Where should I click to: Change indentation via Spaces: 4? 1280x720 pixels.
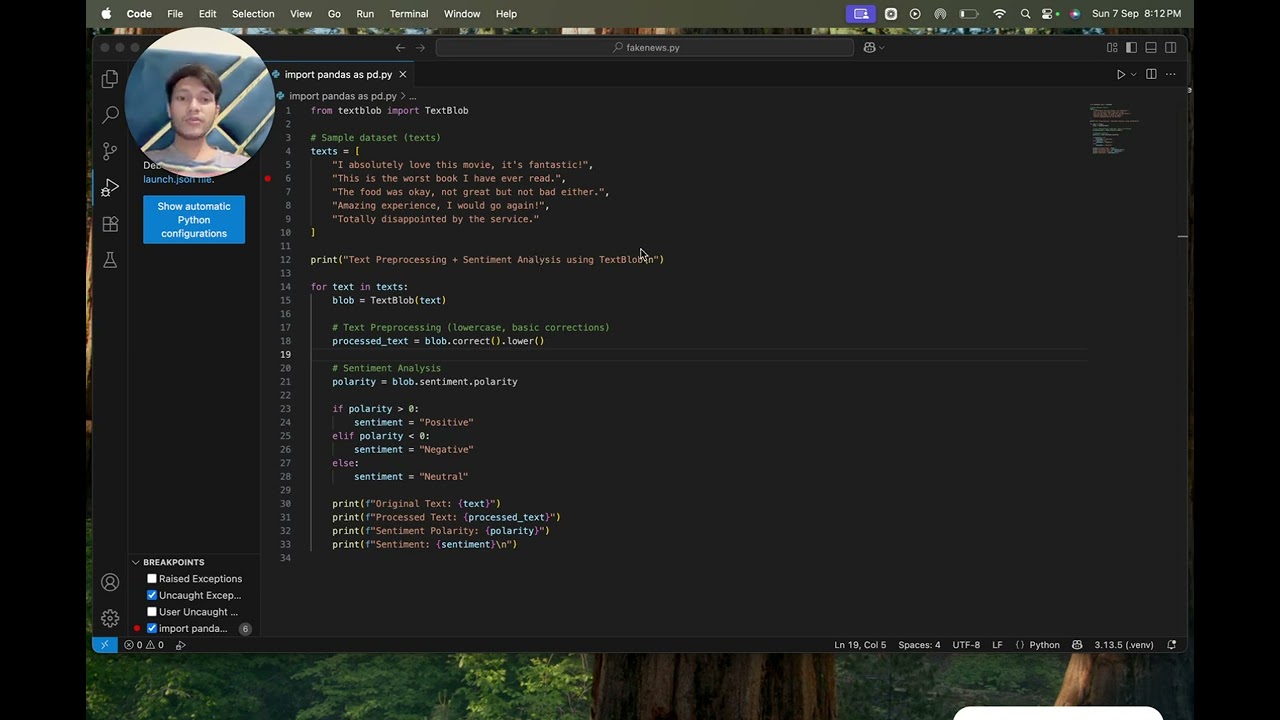point(919,645)
